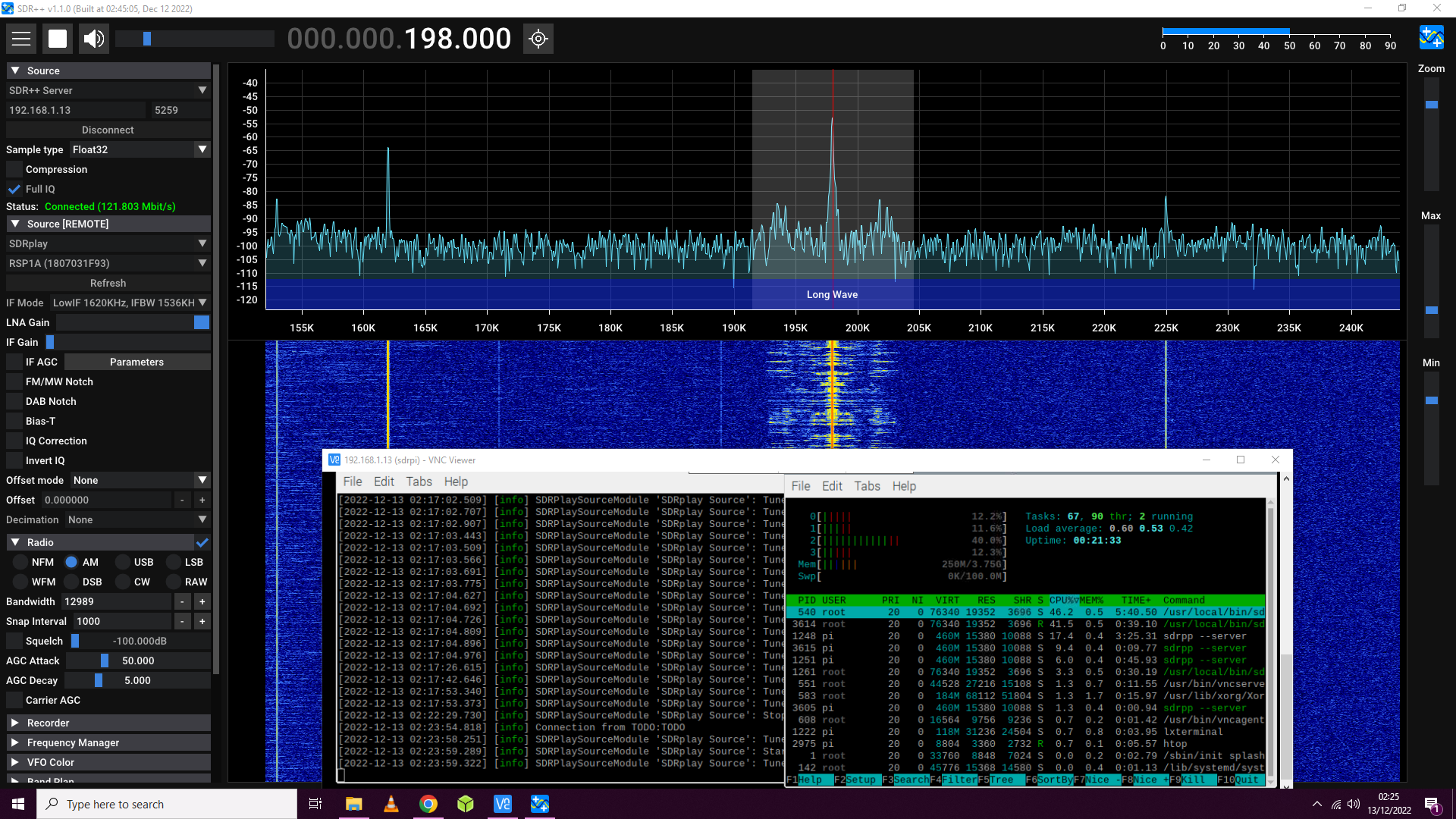
Task: Enable the DAB Notch checkbox
Action: [x=14, y=401]
